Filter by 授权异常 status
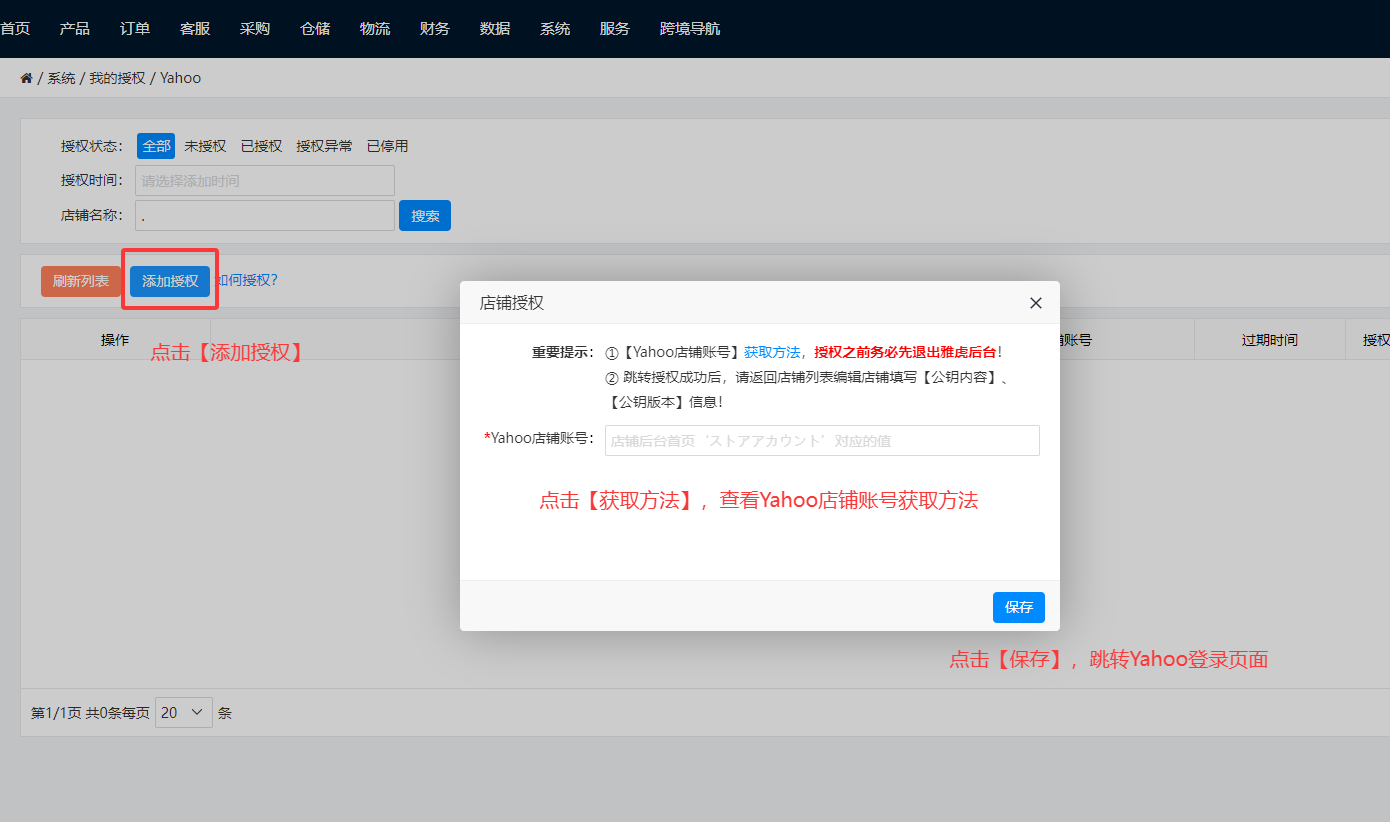 [324, 146]
